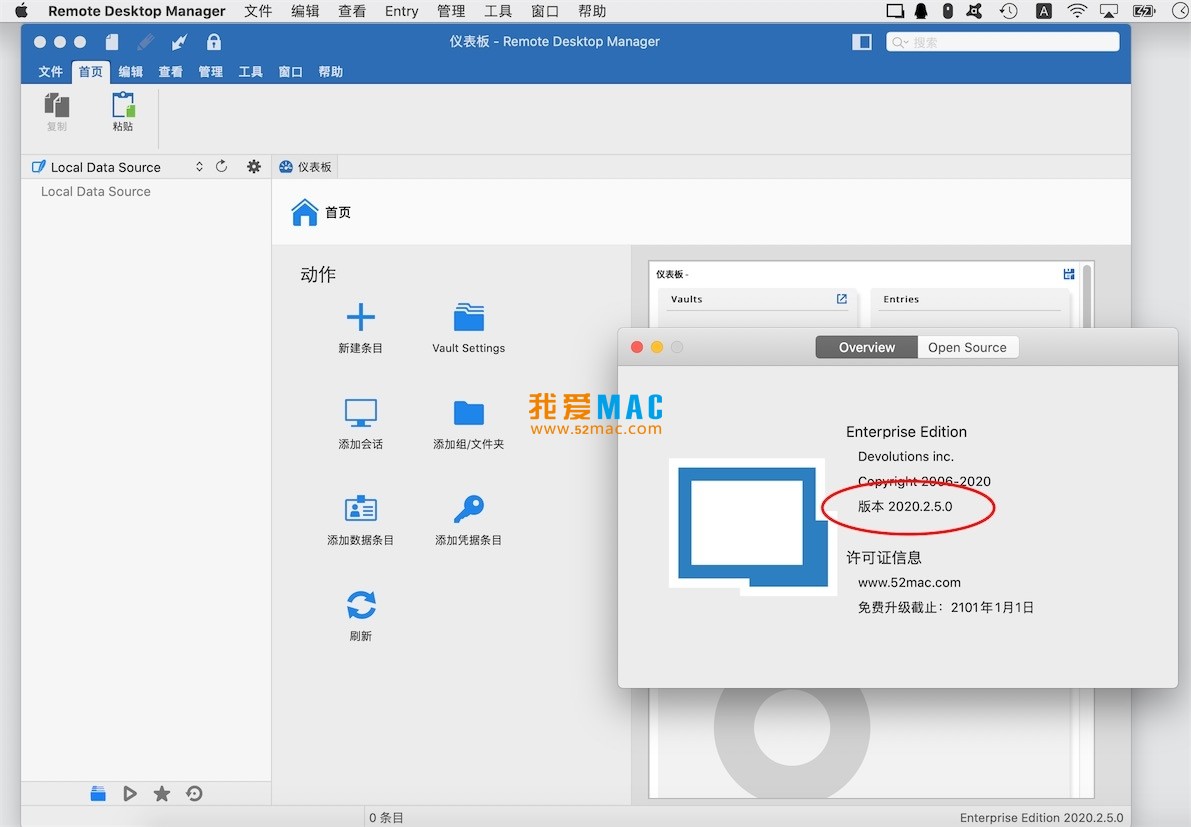1191x827 pixels.
Task: Click the 刷新 refresh arrows icon
Action: pyautogui.click(x=360, y=605)
